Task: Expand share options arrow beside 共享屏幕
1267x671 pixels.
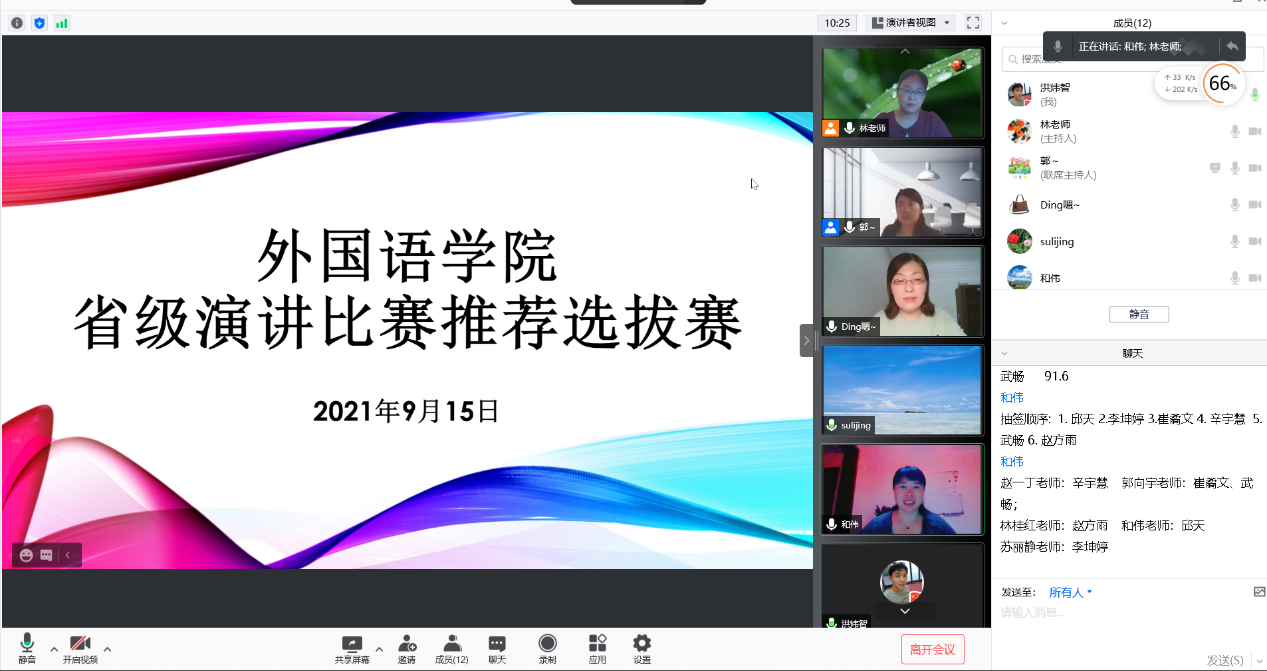Action: click(379, 649)
